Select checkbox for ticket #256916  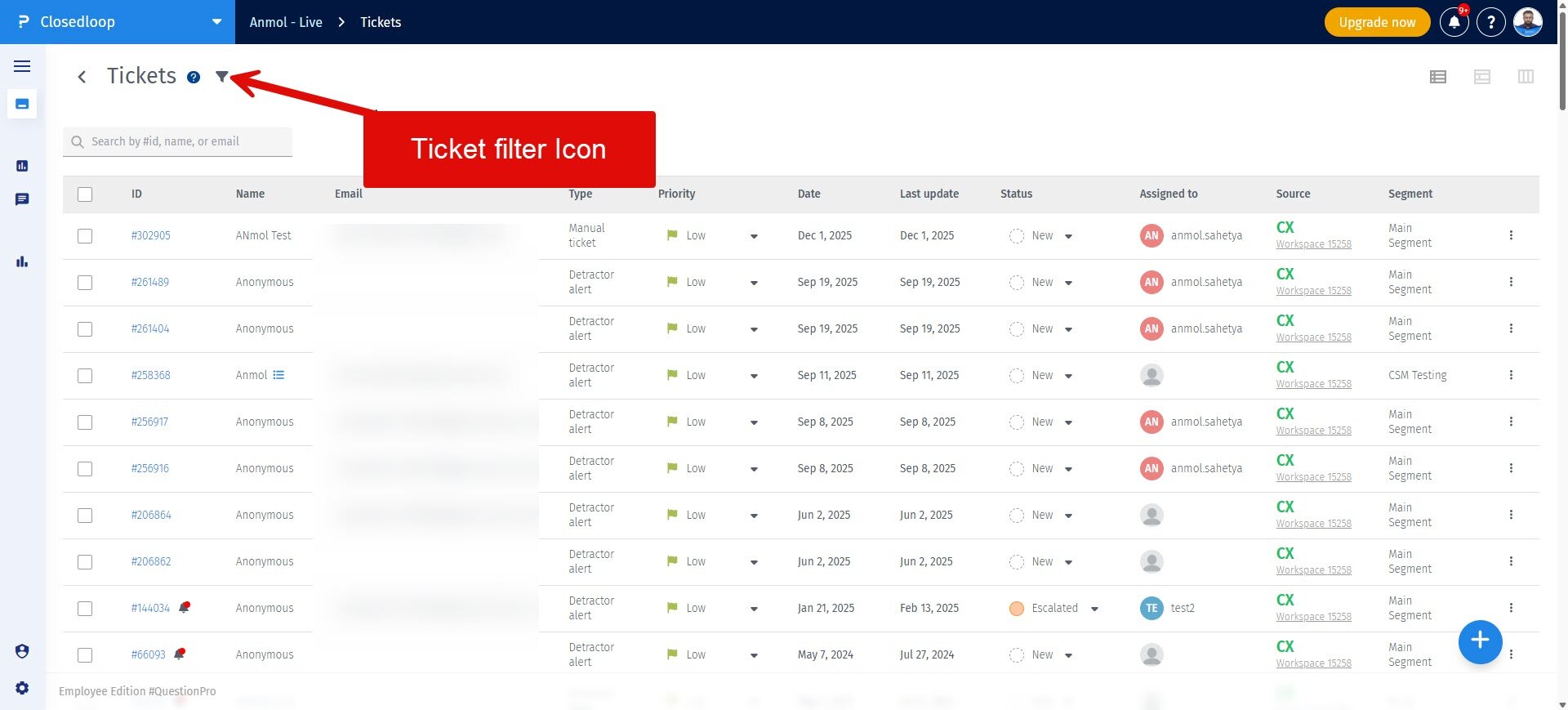pos(85,469)
